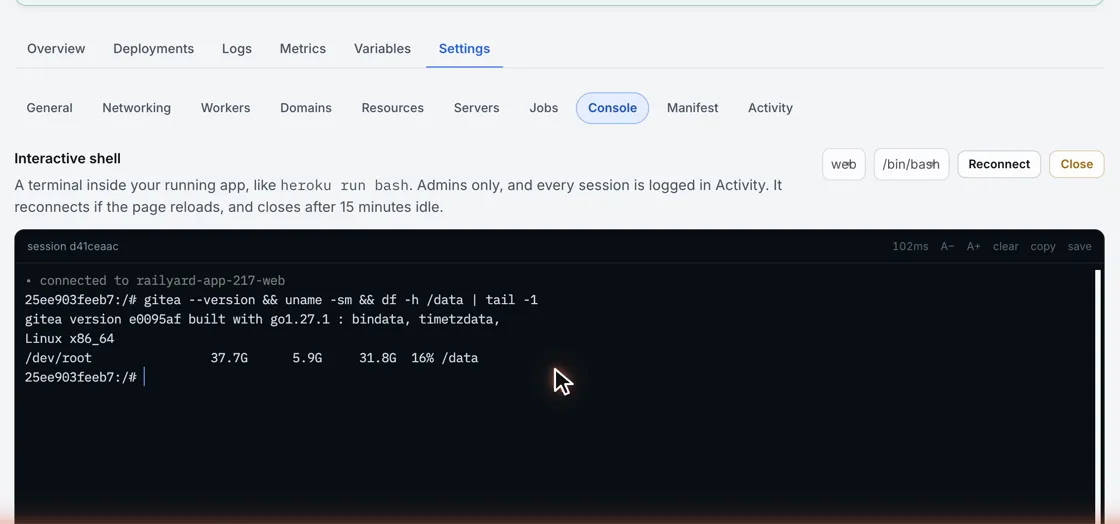This screenshot has height=524, width=1120.
Task: Go to the Jobs section
Action: (x=544, y=108)
